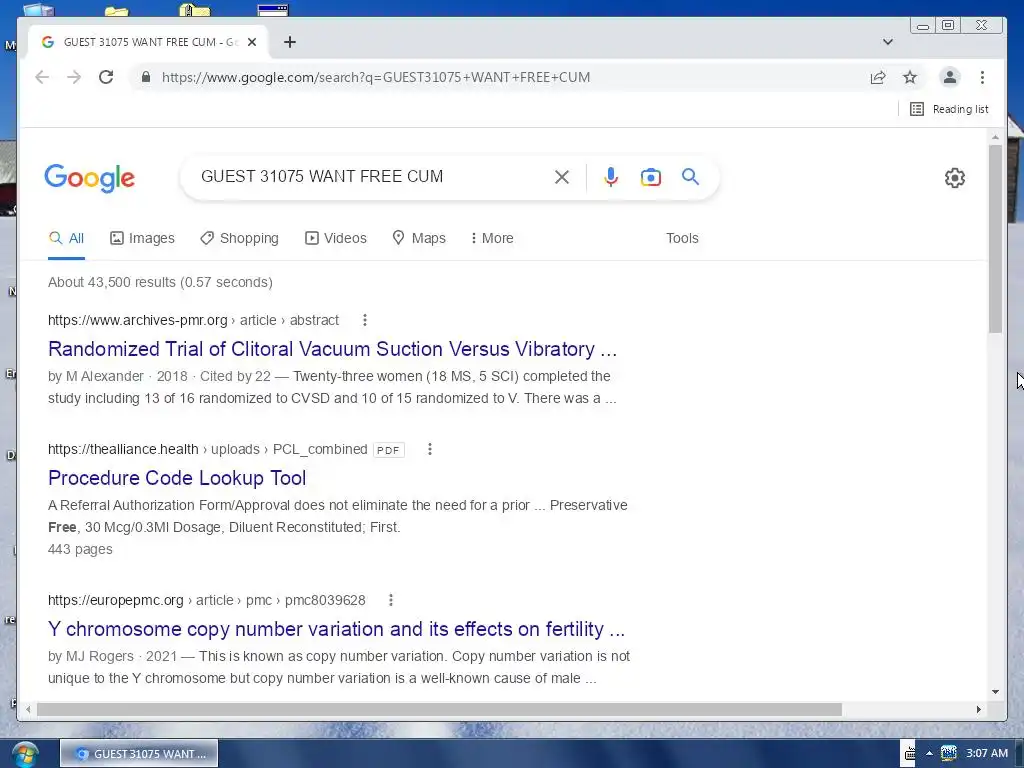The height and width of the screenshot is (768, 1024).
Task: Click the taskbar clock 3:07 AM
Action: [x=987, y=754]
